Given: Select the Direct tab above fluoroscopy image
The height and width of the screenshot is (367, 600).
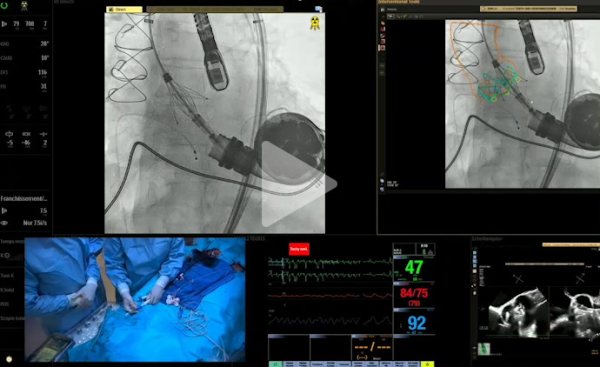Looking at the screenshot, I should pos(124,9).
